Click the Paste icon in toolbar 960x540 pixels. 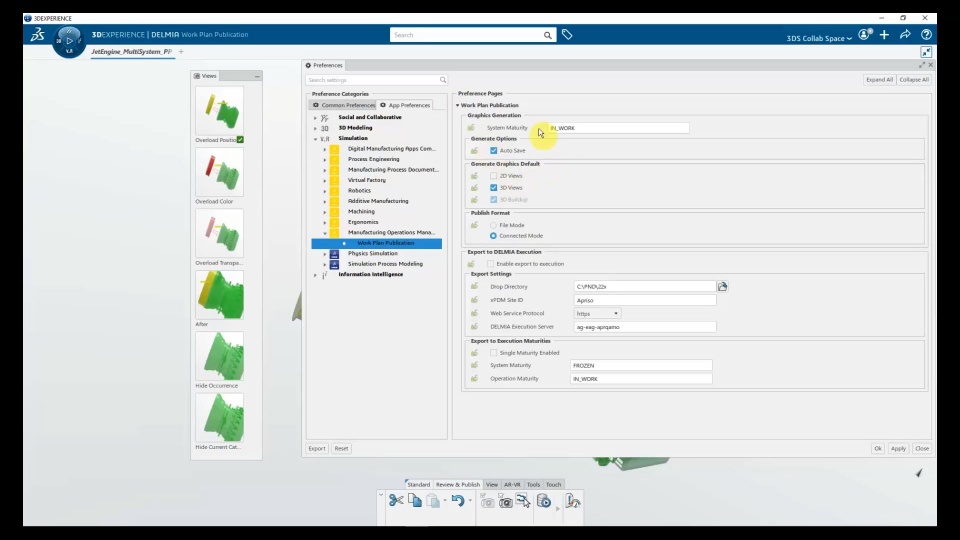pyautogui.click(x=433, y=501)
